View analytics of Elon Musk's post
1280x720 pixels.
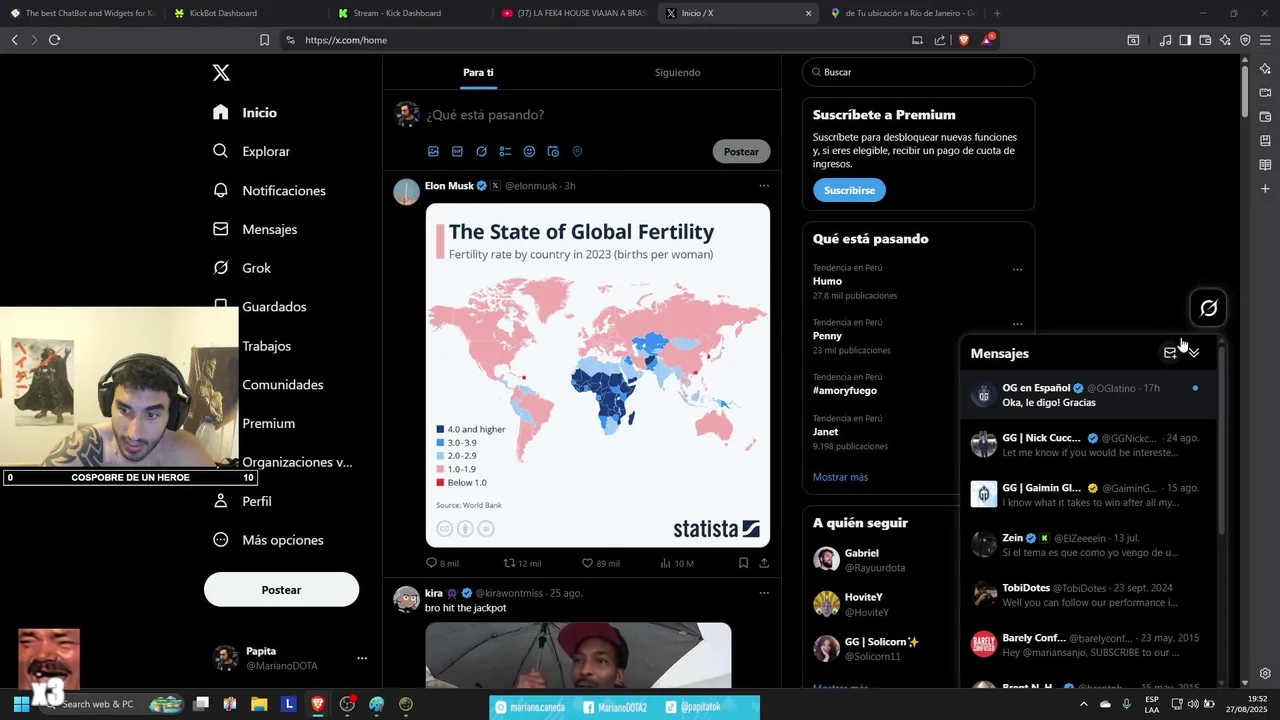[677, 563]
